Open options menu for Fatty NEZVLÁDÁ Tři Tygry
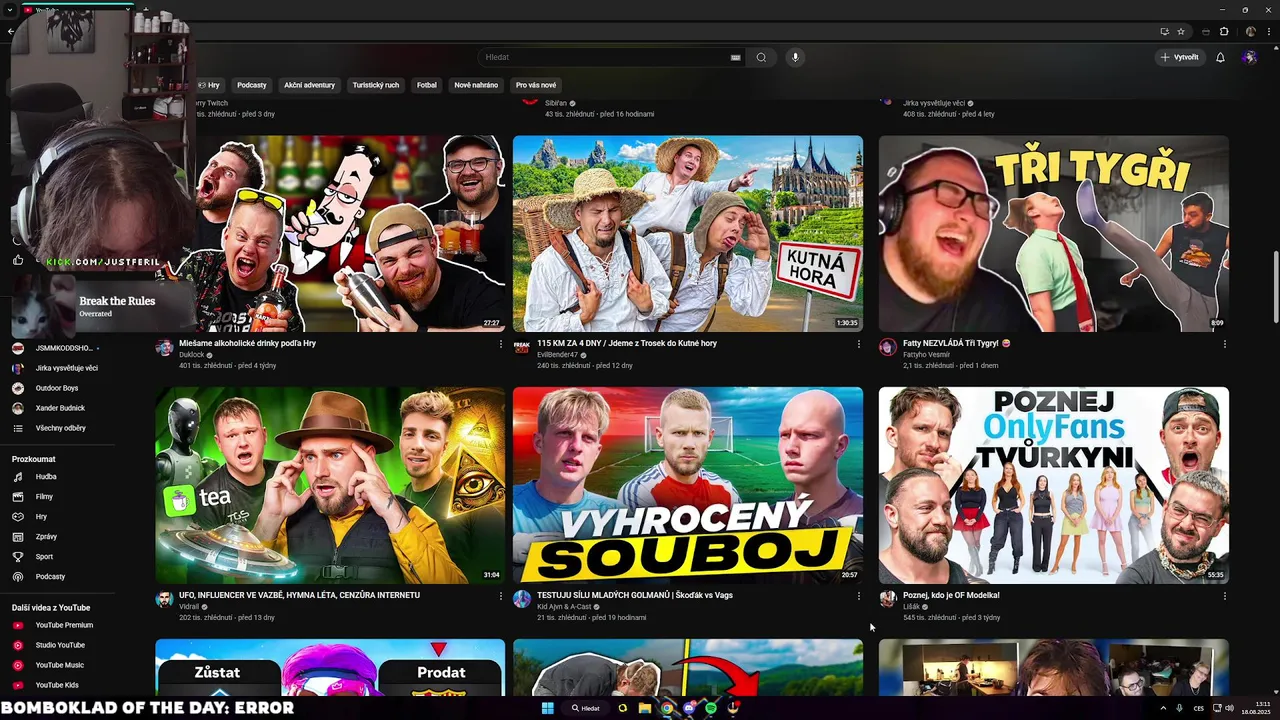Screen dimensions: 1280x720 1225,344
